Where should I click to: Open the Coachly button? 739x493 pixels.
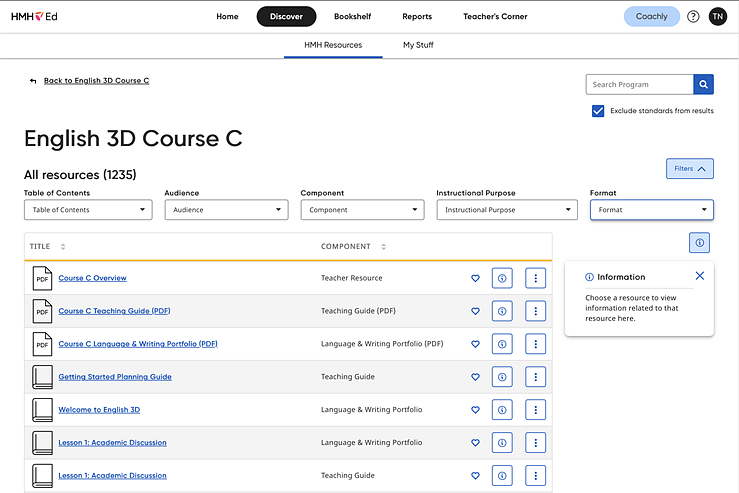click(651, 16)
